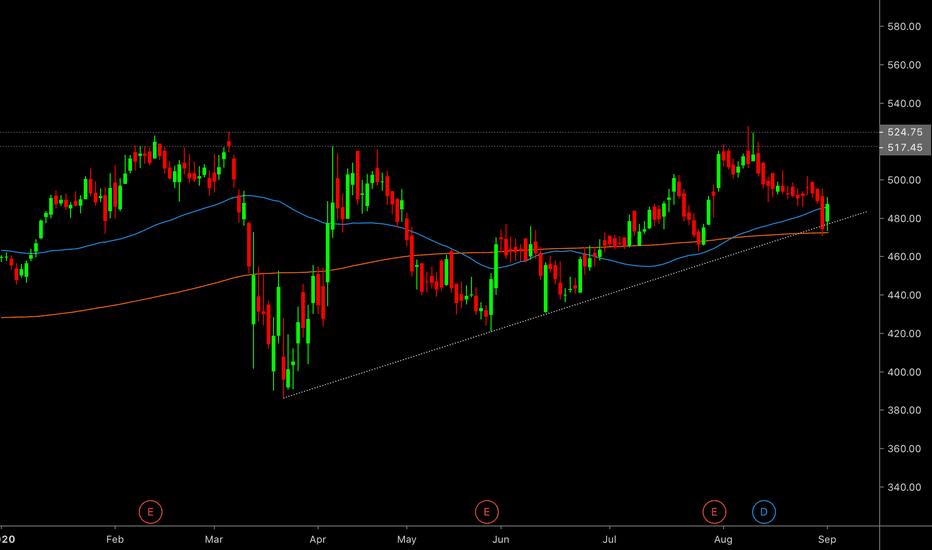The width and height of the screenshot is (932, 550).
Task: Open the late May earnings marker
Action: [x=487, y=512]
